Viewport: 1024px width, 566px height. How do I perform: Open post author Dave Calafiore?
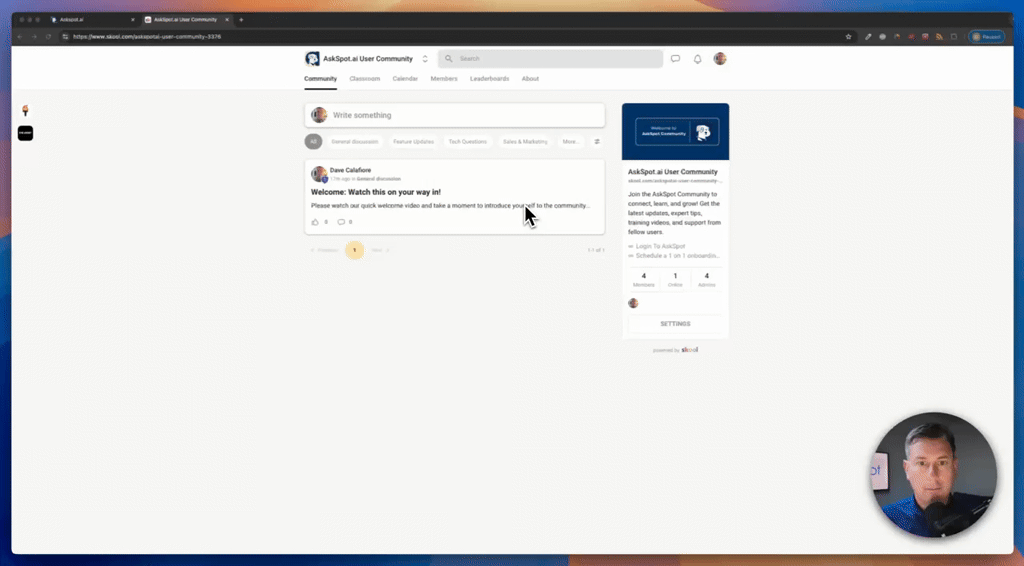(x=350, y=170)
